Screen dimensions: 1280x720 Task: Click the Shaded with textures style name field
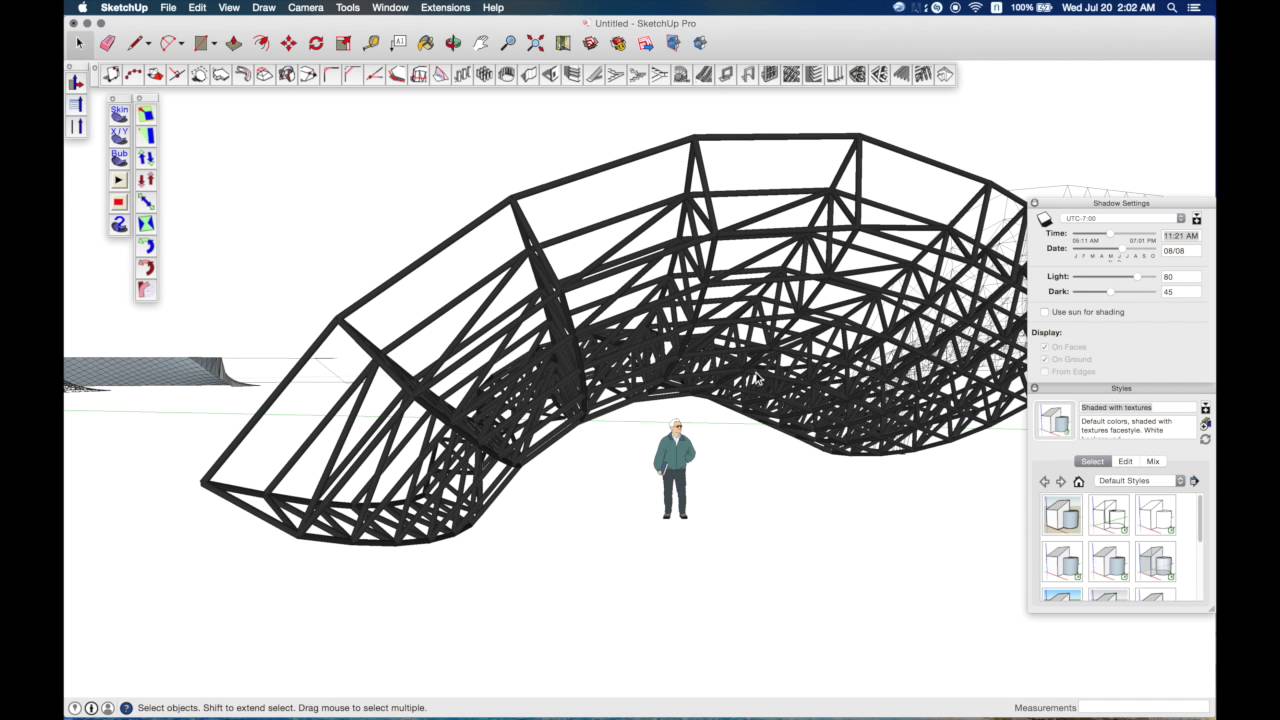pos(1137,407)
